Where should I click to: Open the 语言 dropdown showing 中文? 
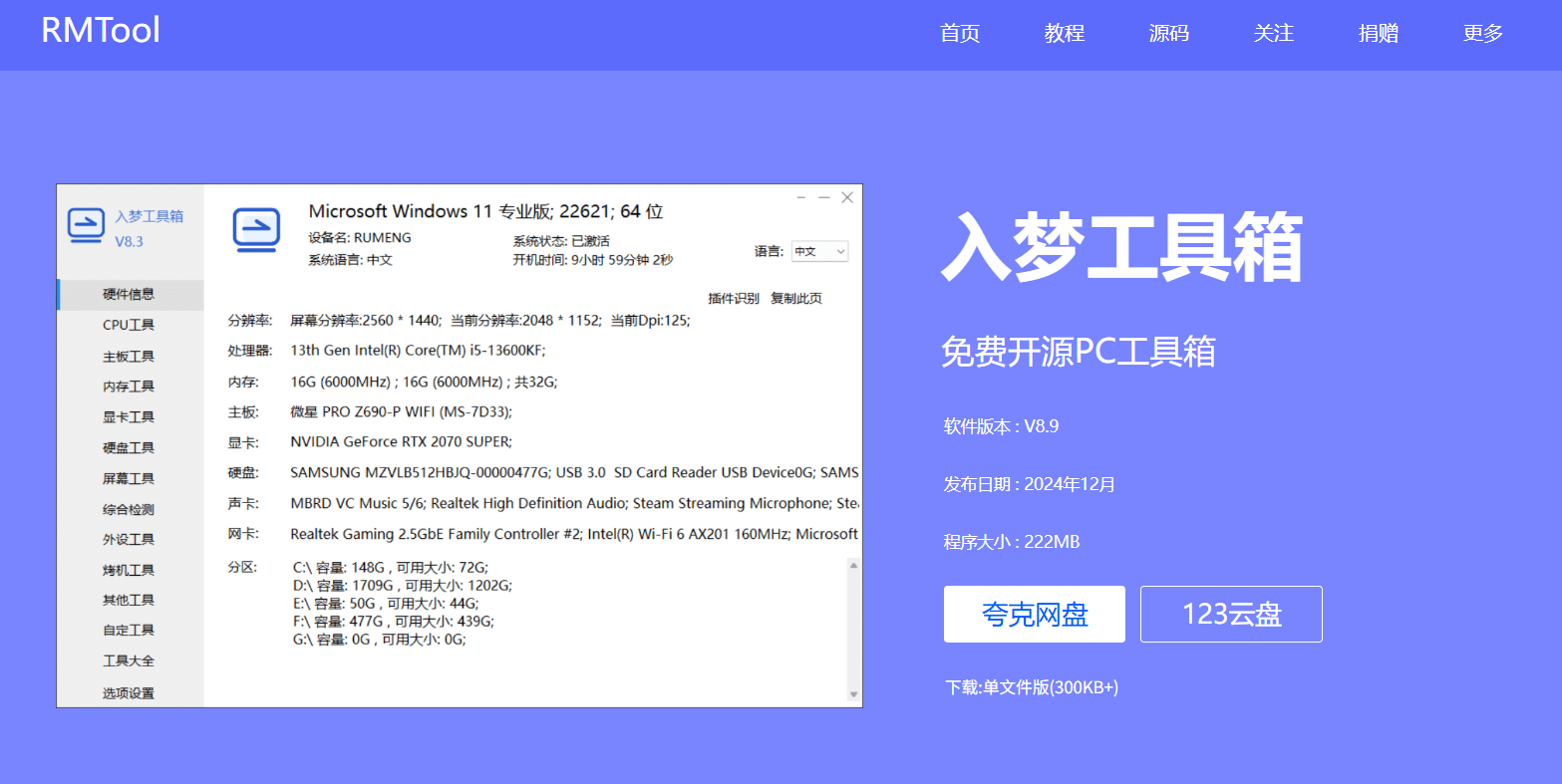(x=819, y=252)
